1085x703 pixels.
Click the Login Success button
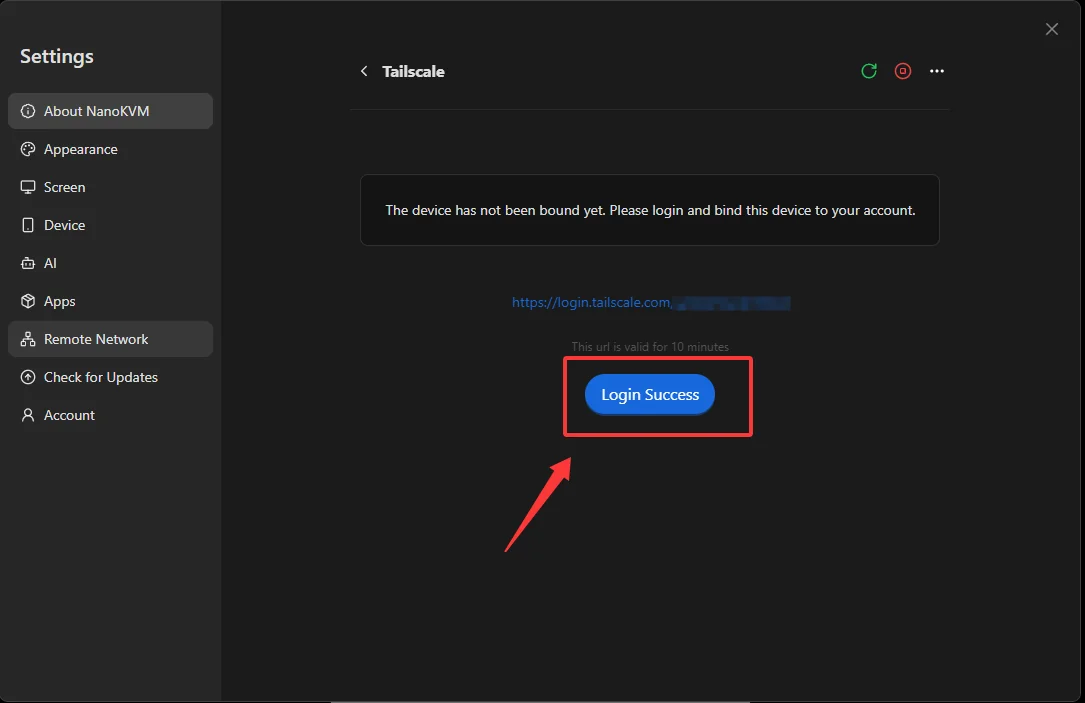(x=650, y=394)
